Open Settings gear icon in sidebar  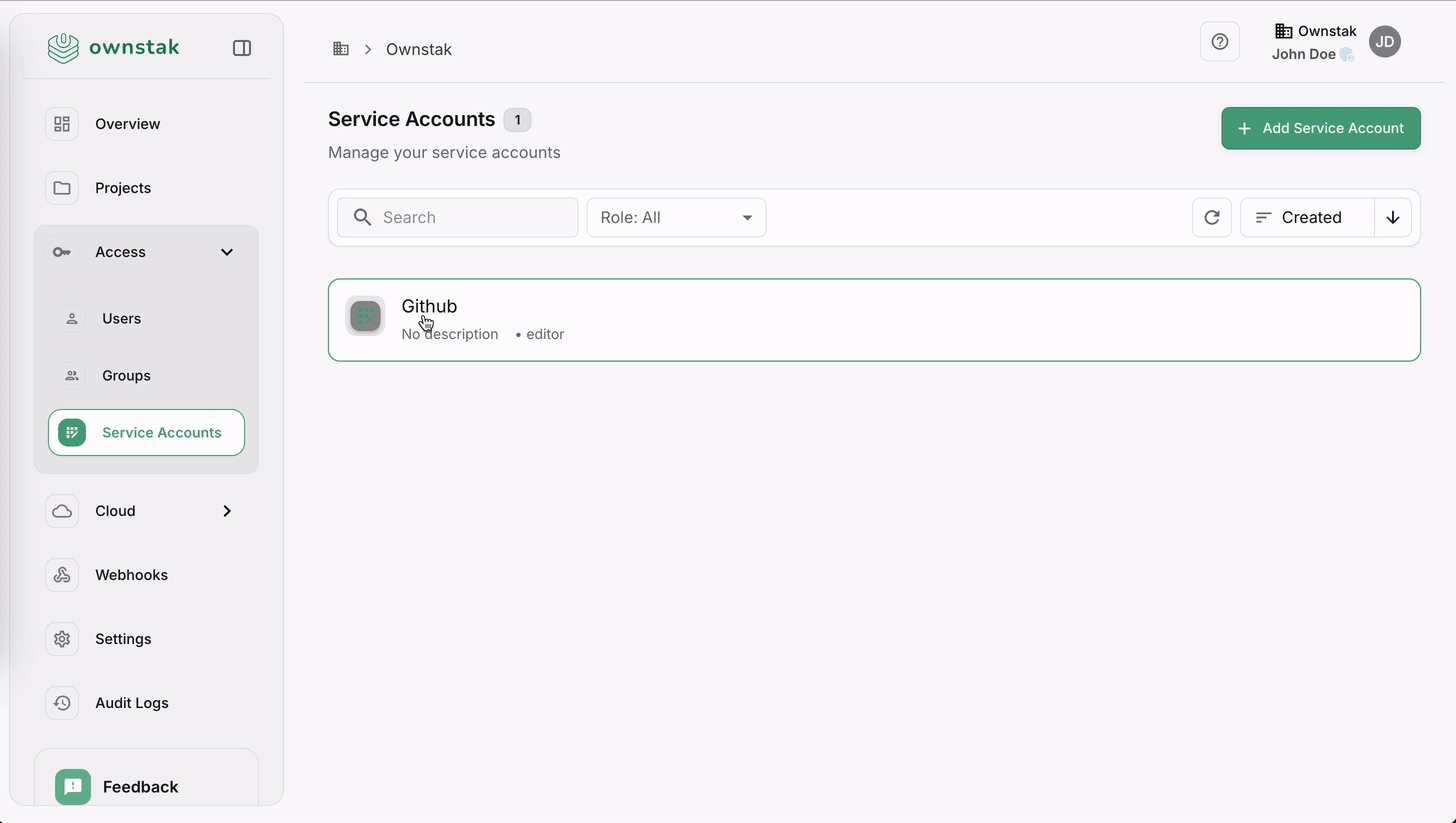[x=62, y=639]
